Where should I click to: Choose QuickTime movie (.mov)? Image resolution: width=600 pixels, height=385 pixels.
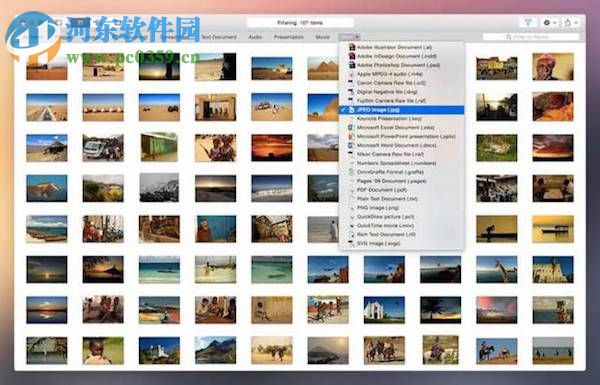point(401,225)
